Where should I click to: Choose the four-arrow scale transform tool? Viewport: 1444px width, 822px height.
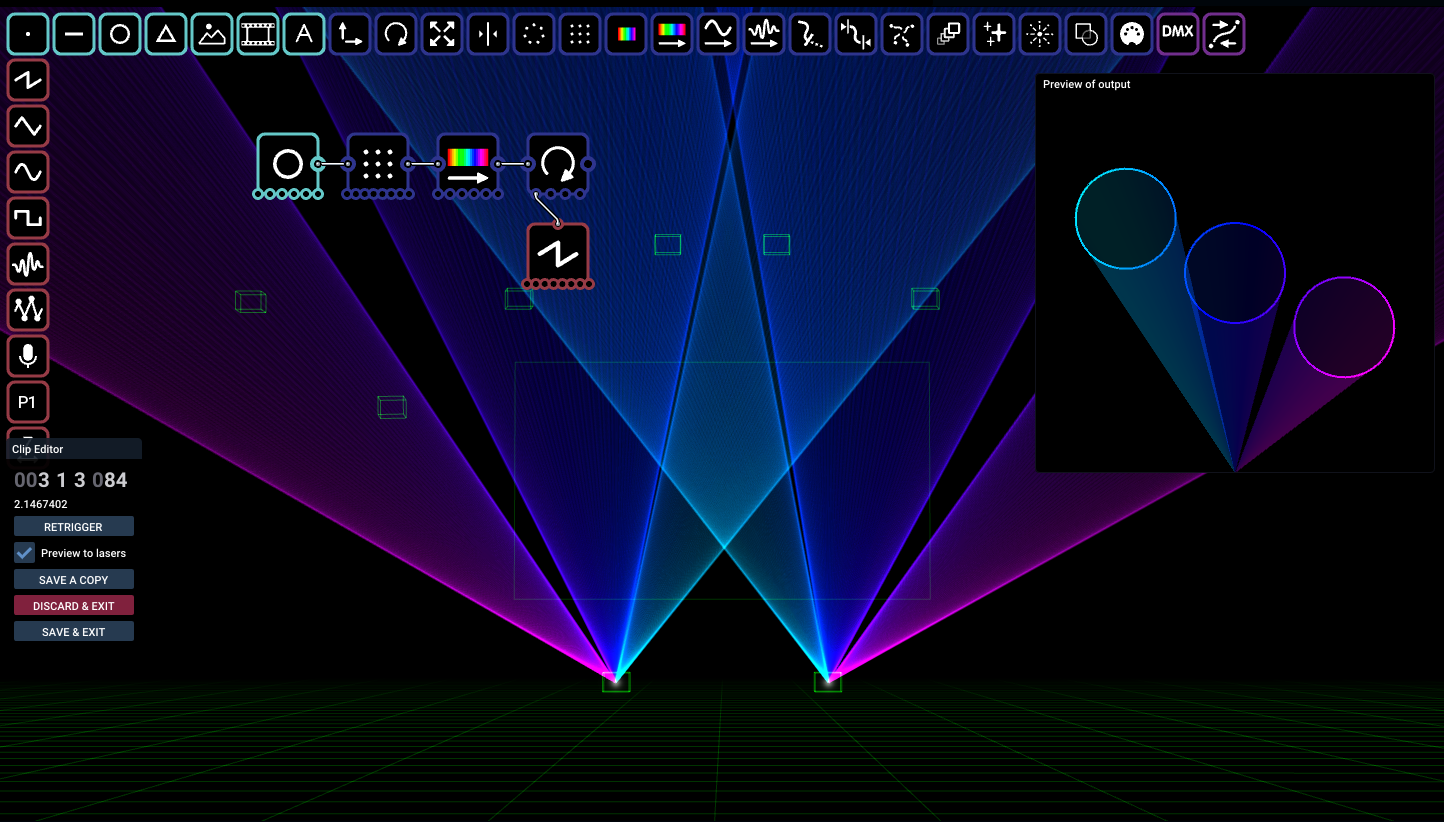(x=442, y=34)
